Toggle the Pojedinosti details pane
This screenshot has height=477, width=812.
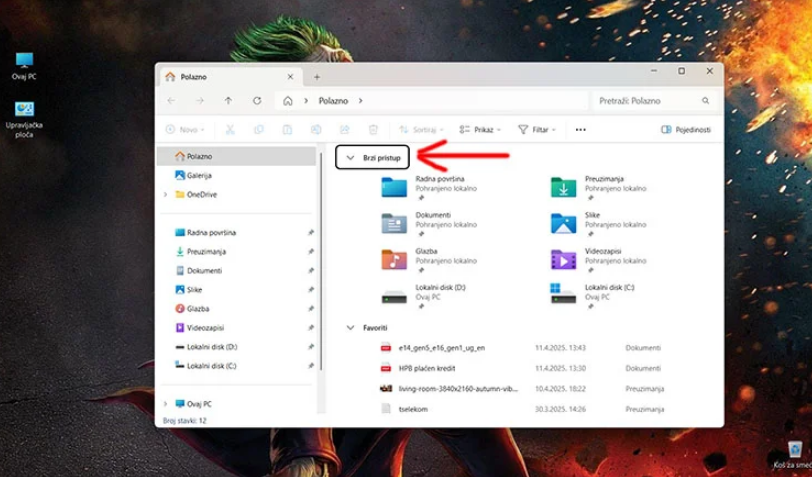686,129
